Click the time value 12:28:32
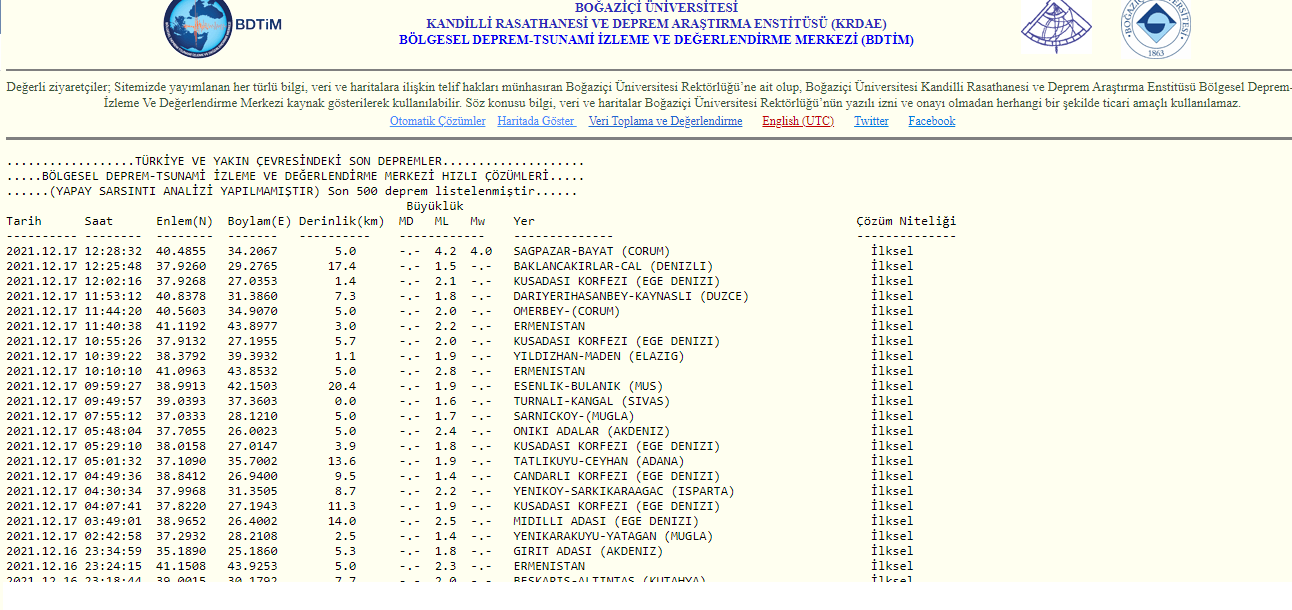This screenshot has height=610, width=1292. (113, 251)
